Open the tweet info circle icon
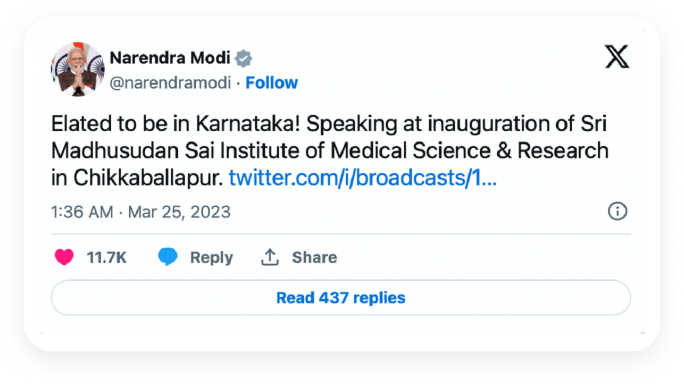 coord(617,212)
